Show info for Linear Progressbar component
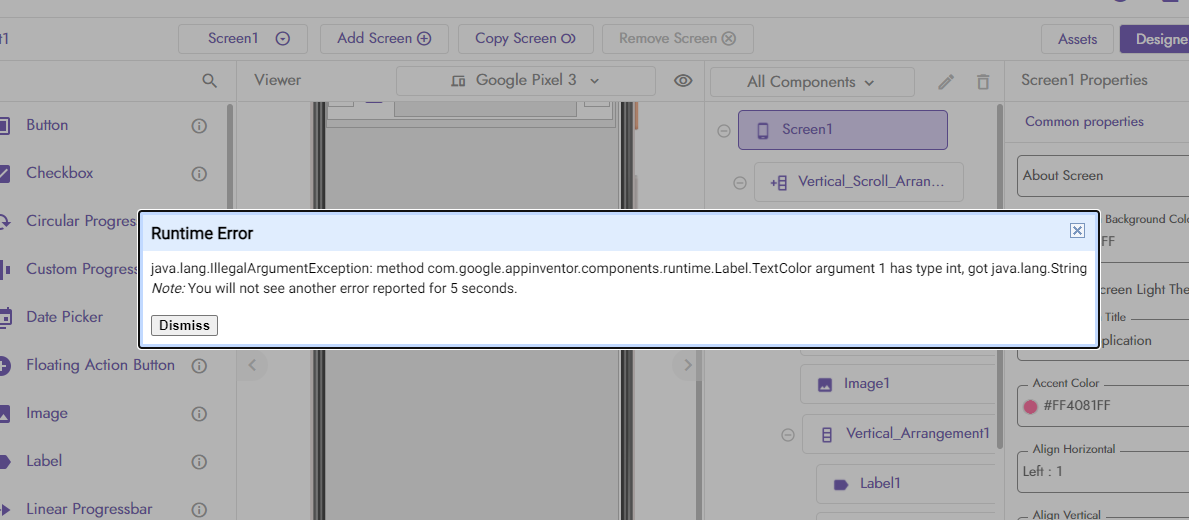 (x=199, y=509)
